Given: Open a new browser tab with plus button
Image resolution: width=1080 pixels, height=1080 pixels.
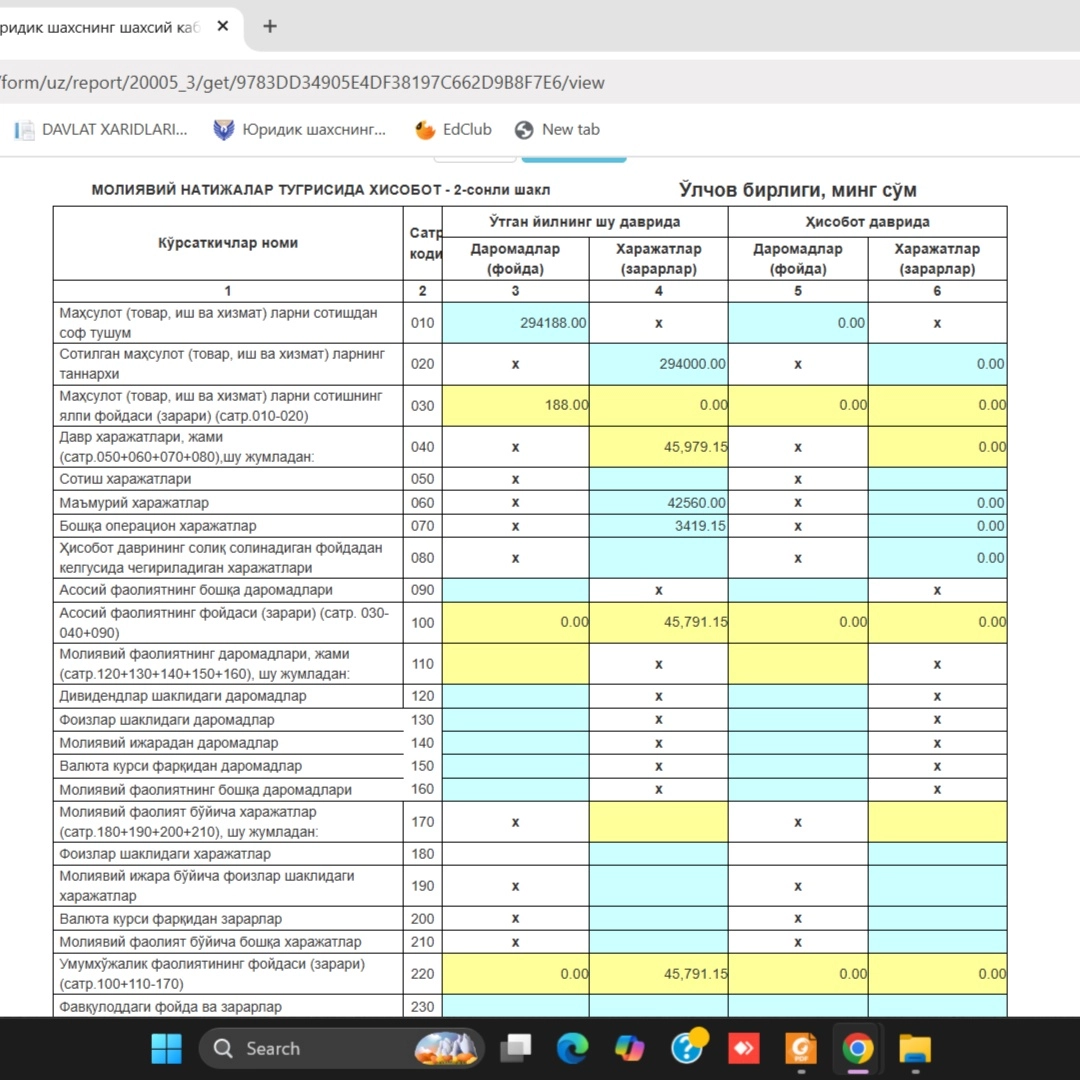Looking at the screenshot, I should coord(269,26).
